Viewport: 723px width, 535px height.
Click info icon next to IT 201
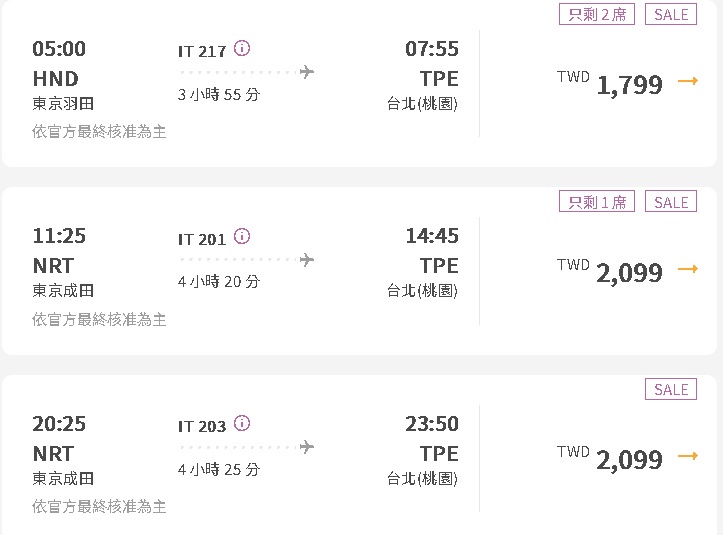click(242, 237)
